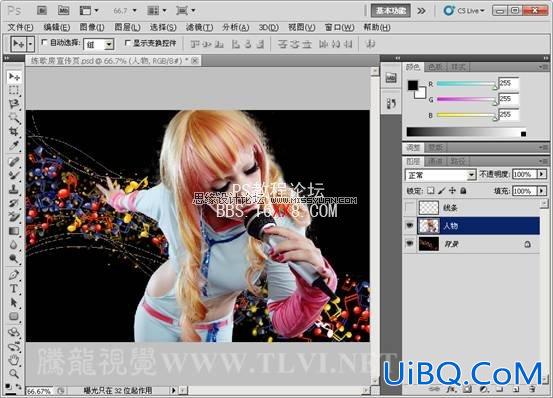Screen dimensions: 553x398
Task: Open the 编辑(E) menu
Action: [56, 27]
